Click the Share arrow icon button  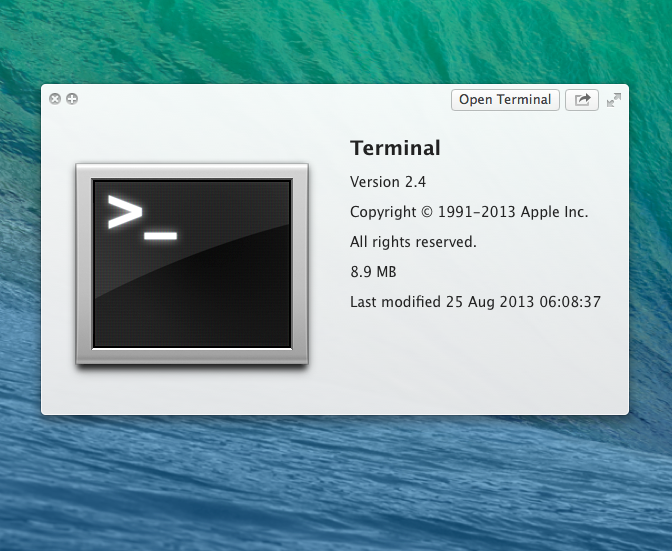click(582, 100)
